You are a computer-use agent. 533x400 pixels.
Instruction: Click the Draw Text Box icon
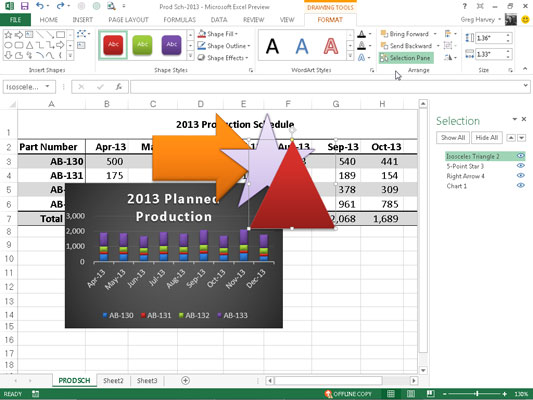coord(81,45)
